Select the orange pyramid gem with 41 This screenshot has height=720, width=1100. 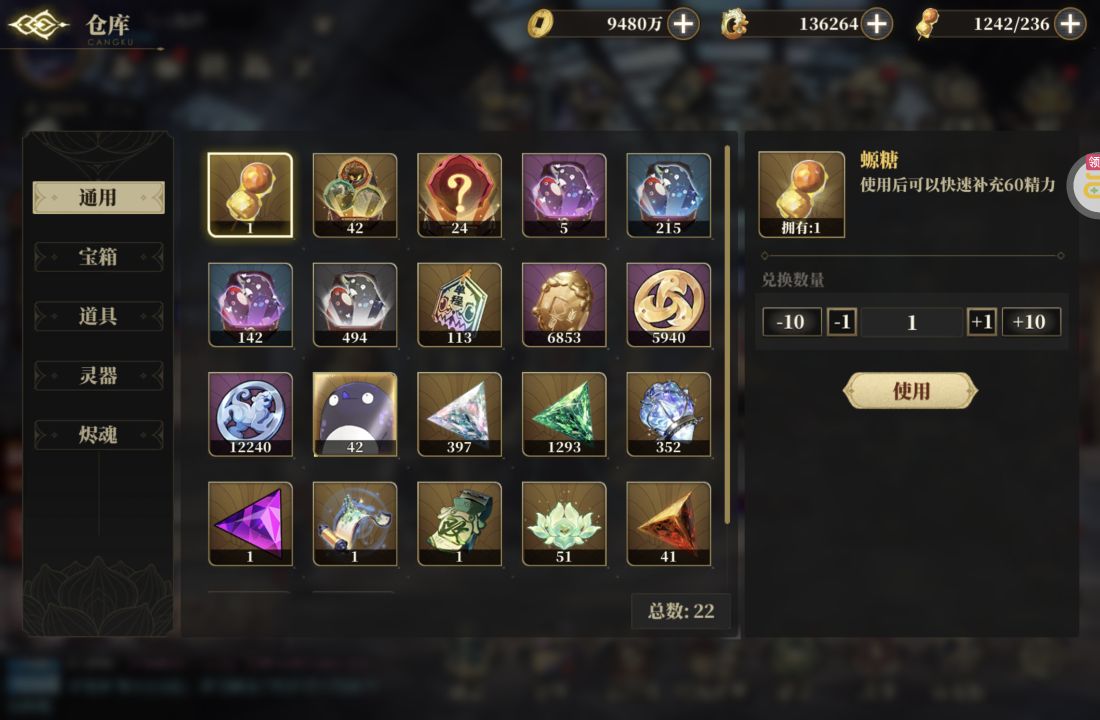669,524
